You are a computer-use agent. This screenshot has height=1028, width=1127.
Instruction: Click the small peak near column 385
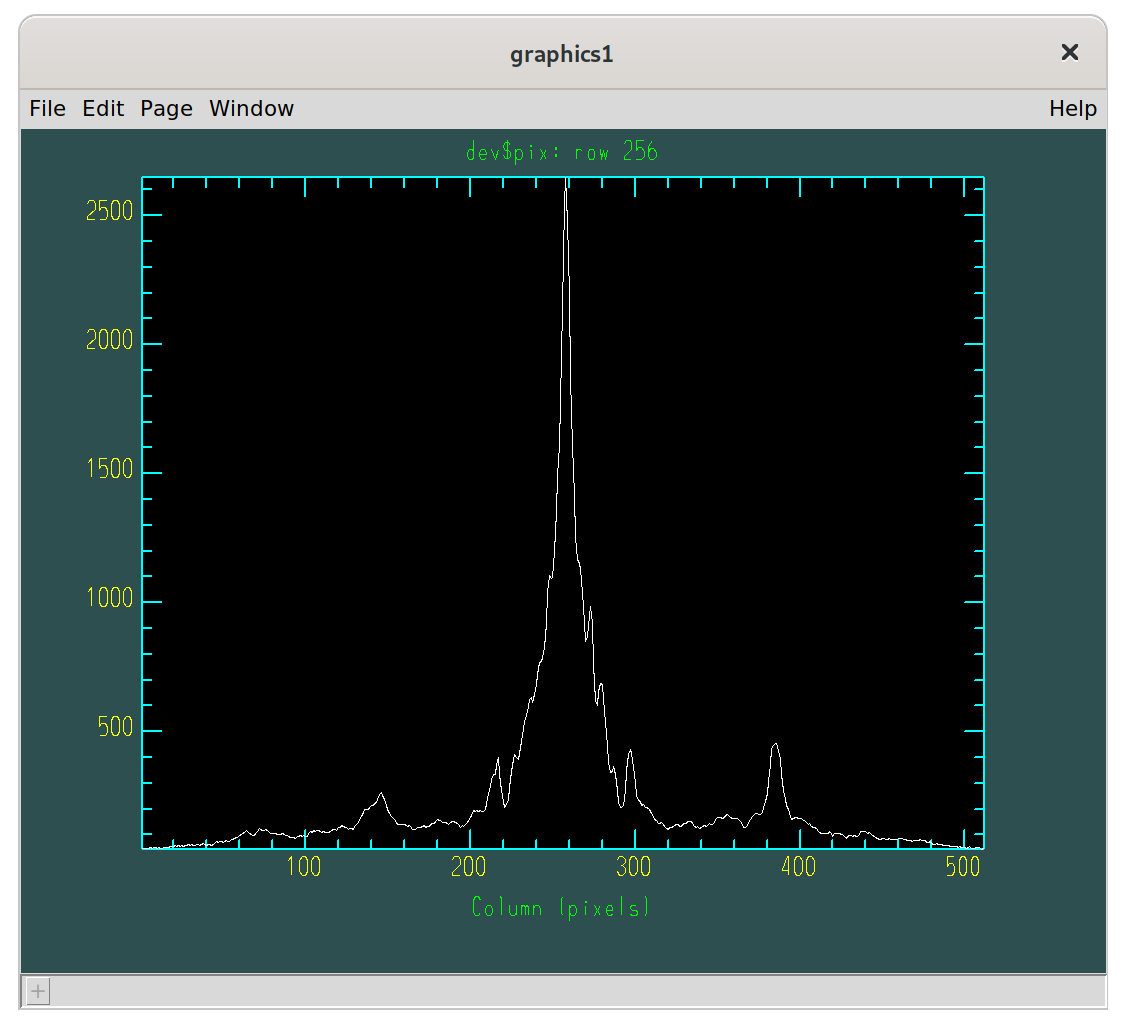click(x=775, y=745)
